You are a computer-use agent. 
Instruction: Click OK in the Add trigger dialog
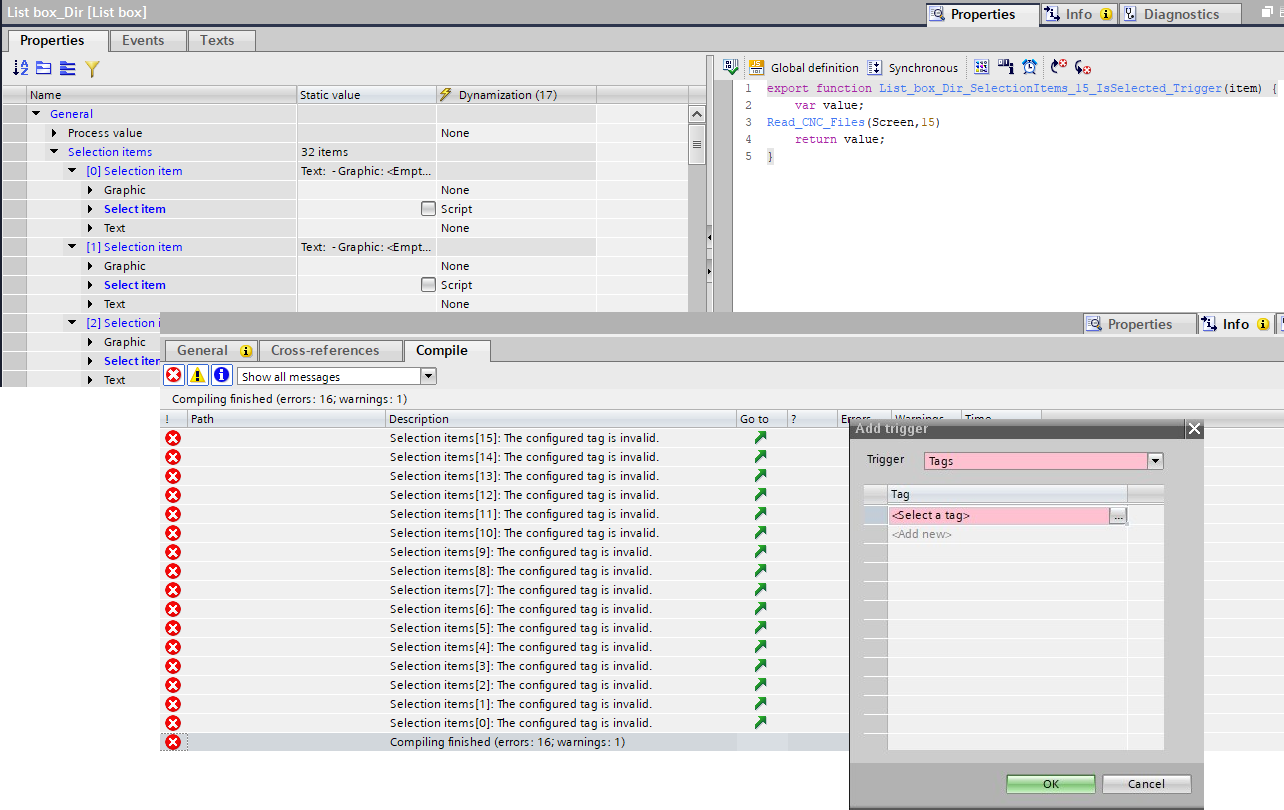coord(1050,784)
